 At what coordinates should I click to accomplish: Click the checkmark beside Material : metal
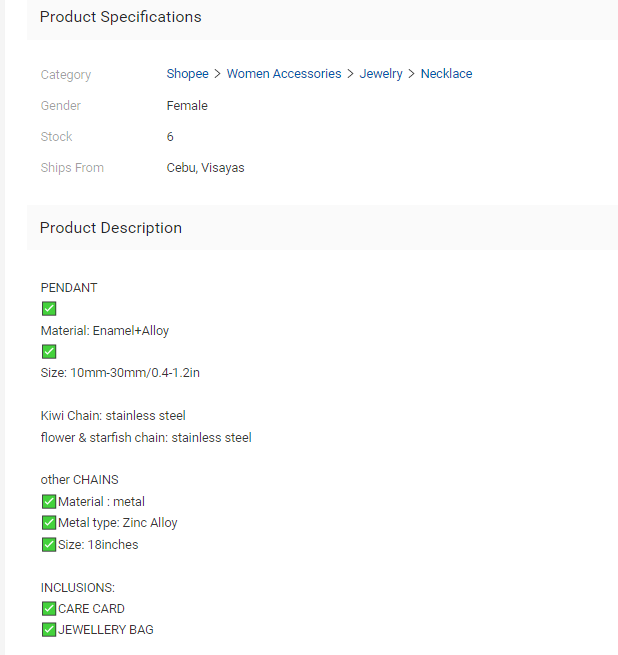point(49,502)
